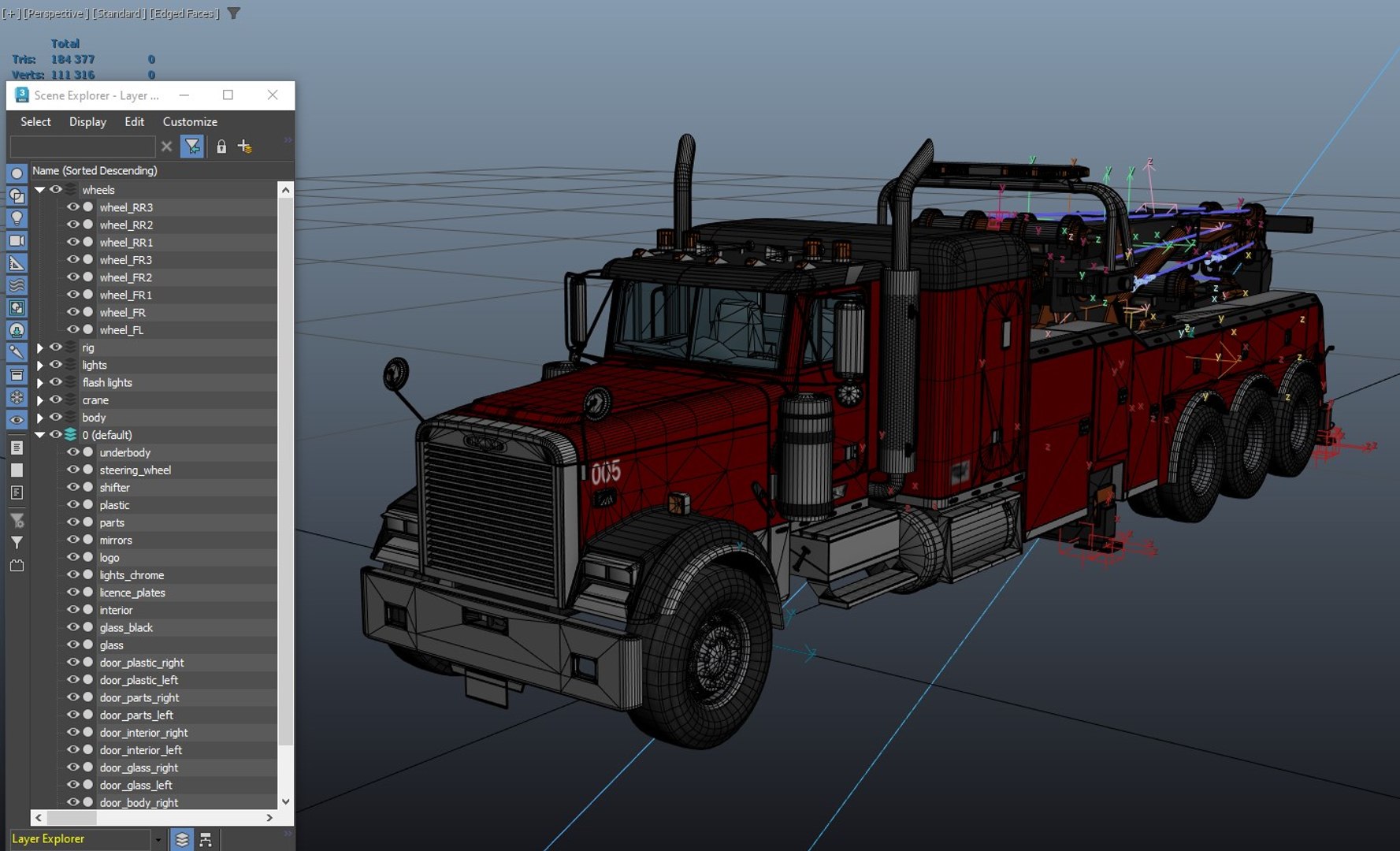The image size is (1400, 851).
Task: Click the vertical scrollbar down arrow
Action: (x=285, y=801)
